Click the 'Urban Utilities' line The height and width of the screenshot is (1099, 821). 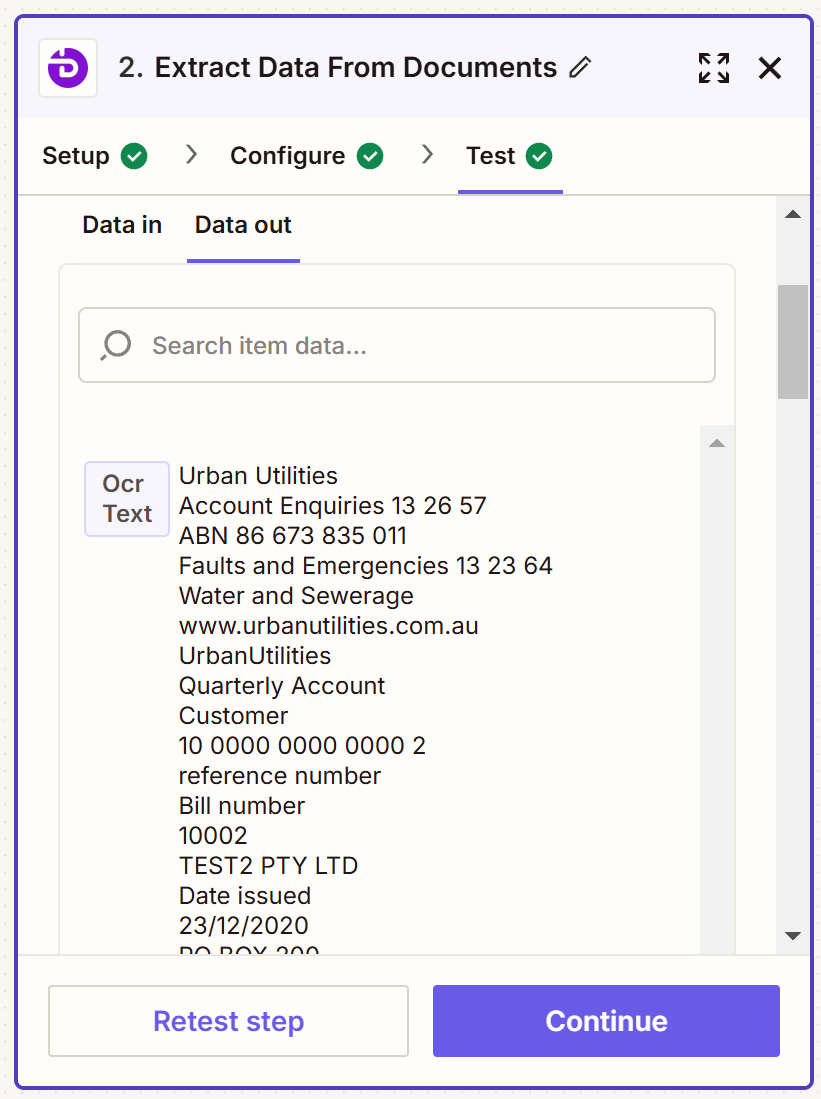tap(258, 476)
